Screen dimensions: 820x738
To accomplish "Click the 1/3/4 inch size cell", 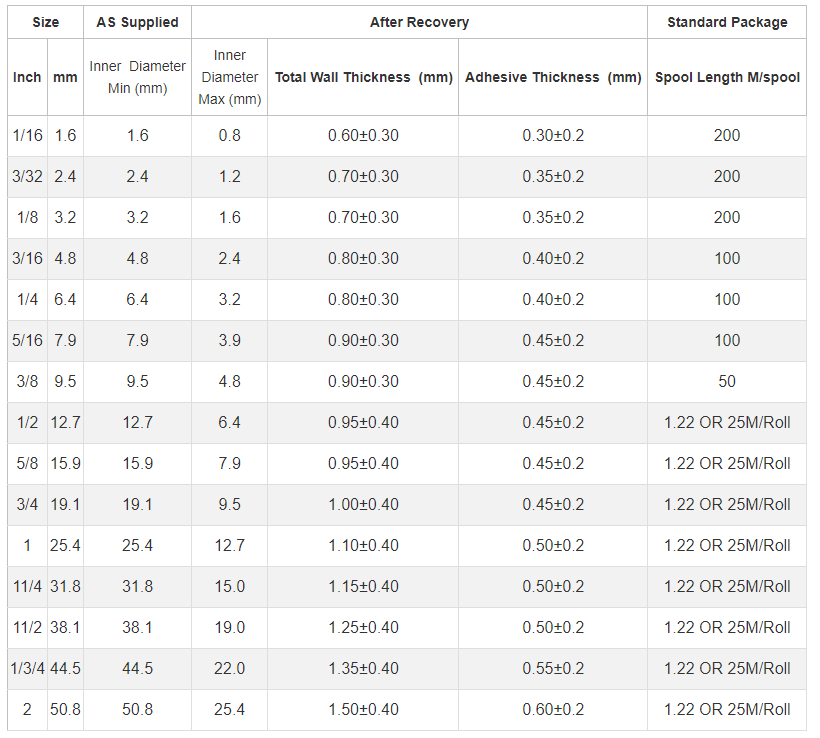I will click(27, 668).
